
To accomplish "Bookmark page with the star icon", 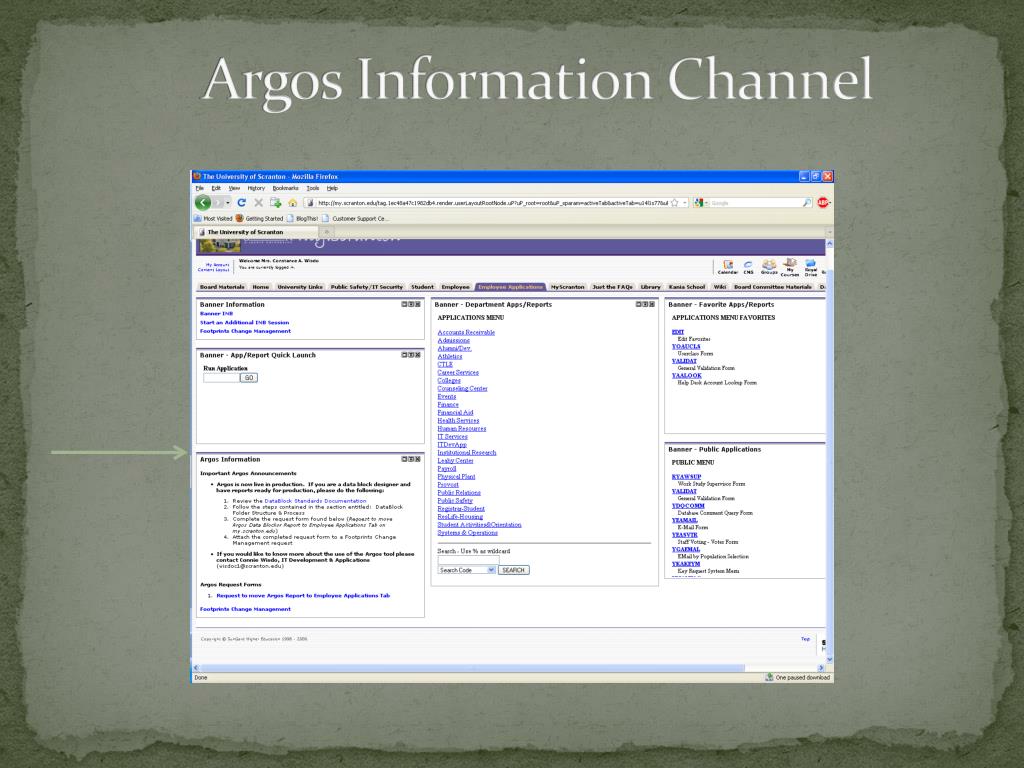I will pyautogui.click(x=675, y=203).
